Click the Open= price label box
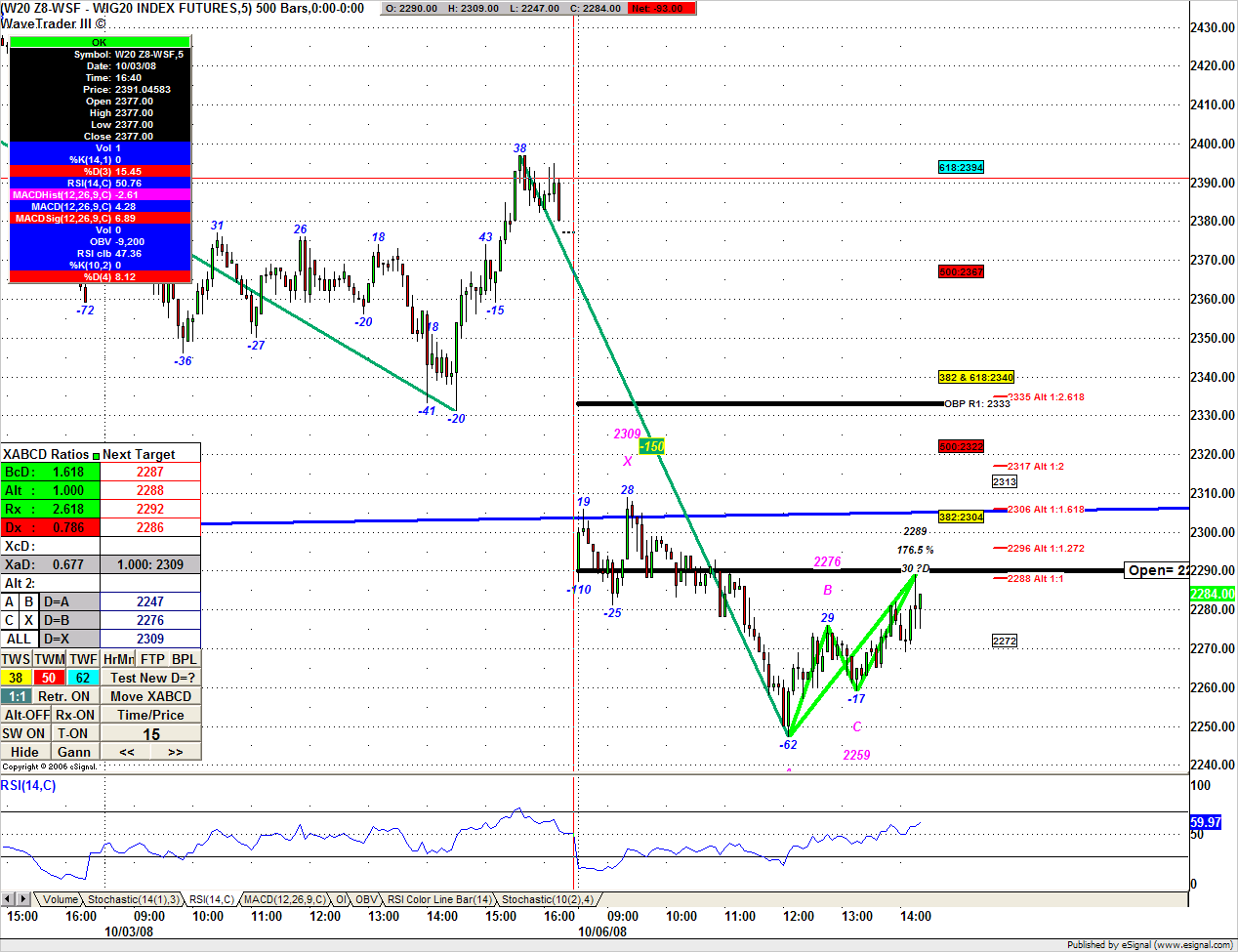Viewport: 1238px width, 952px height. (x=1156, y=570)
